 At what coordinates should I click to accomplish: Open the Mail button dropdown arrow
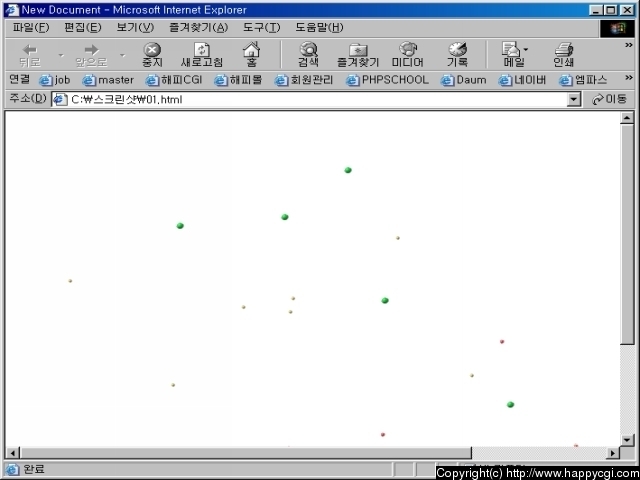(x=526, y=50)
